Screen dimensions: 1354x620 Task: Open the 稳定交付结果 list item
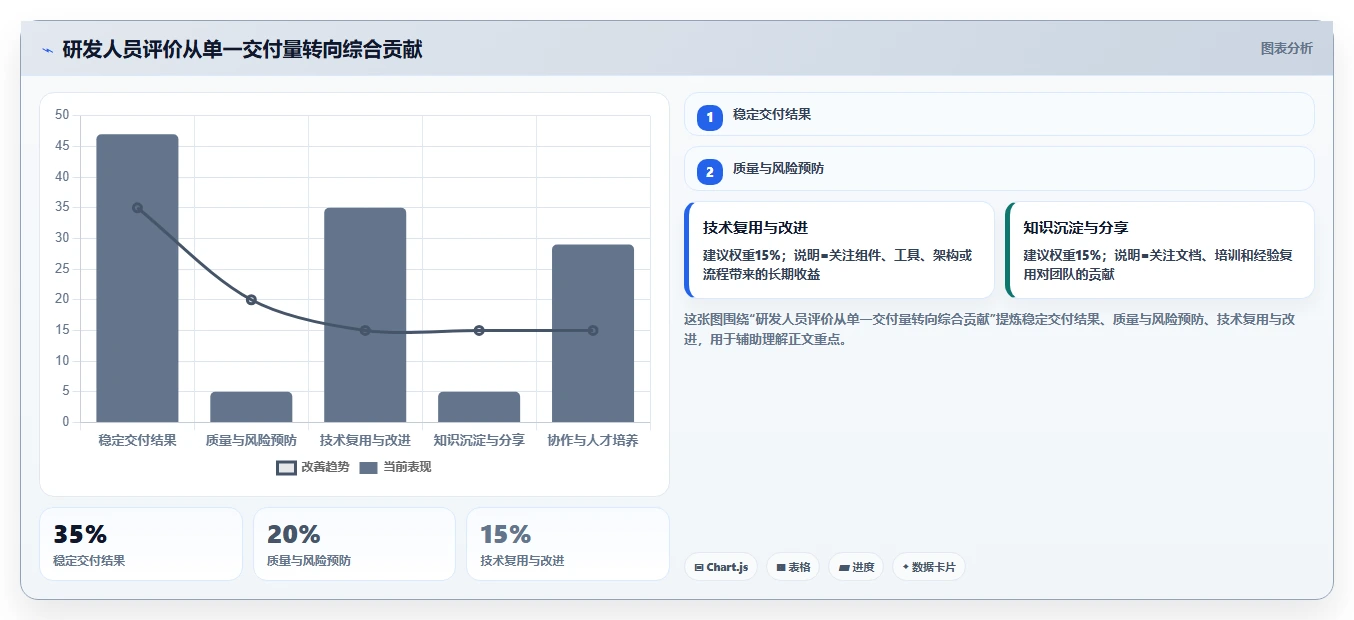(999, 114)
